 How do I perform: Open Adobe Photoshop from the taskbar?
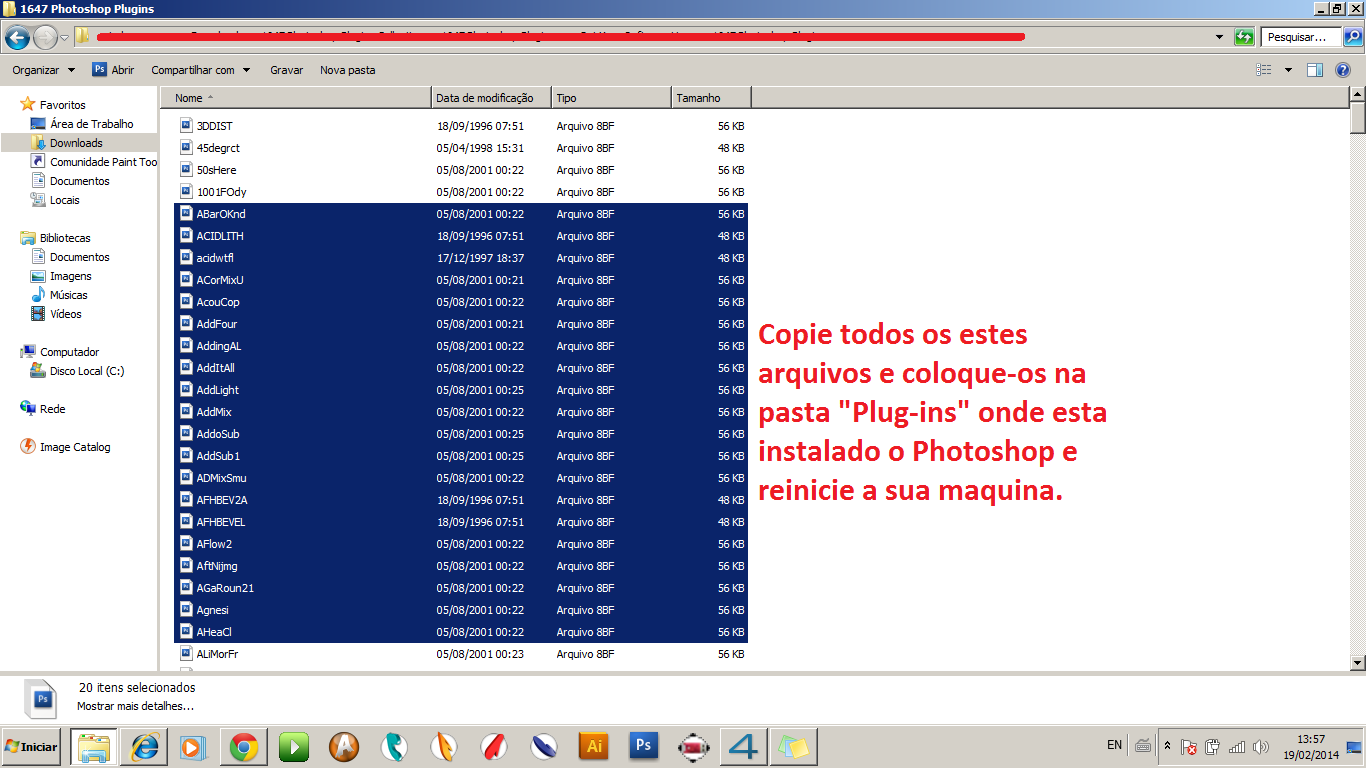(643, 747)
